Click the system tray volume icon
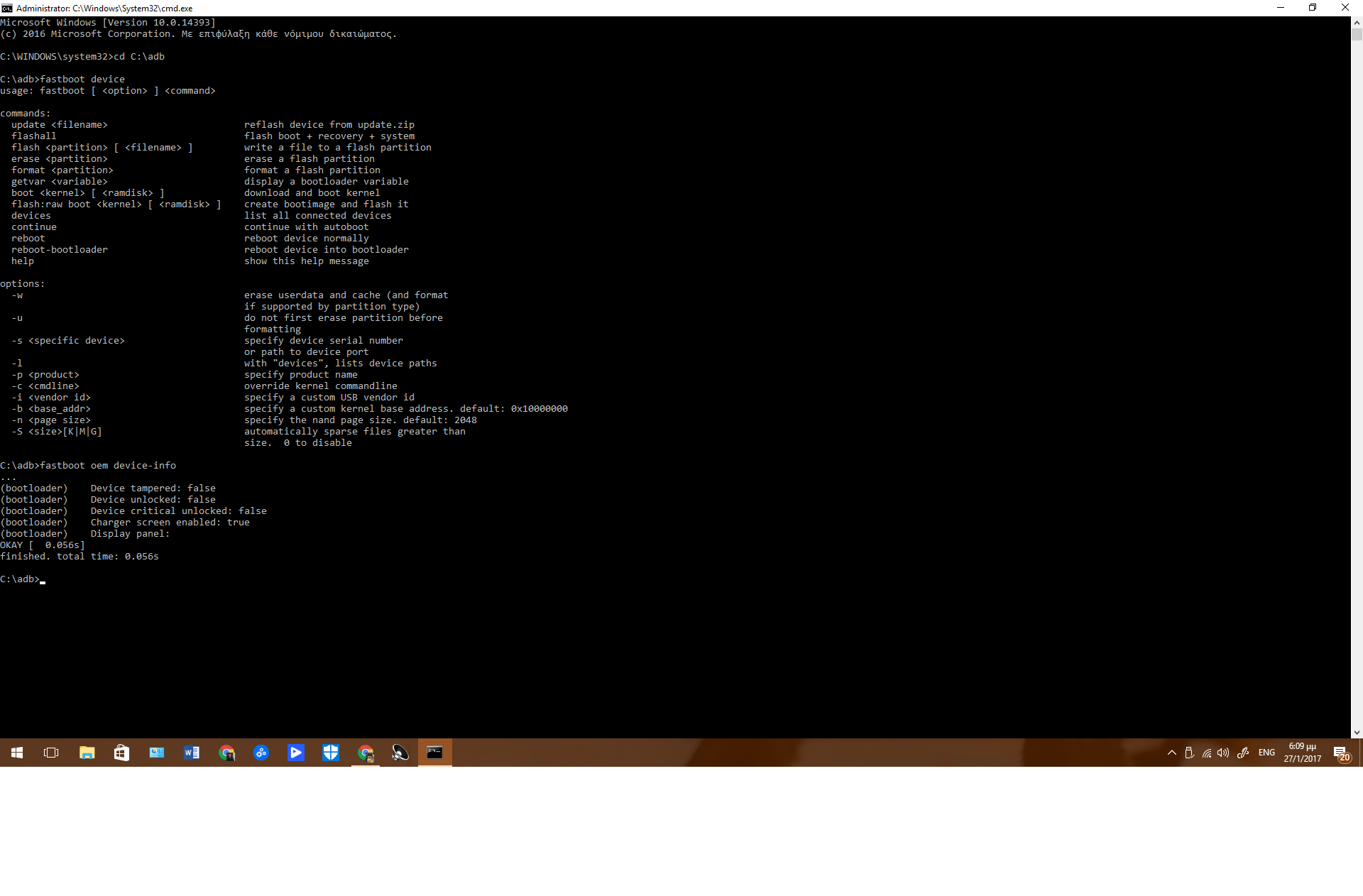 [1223, 753]
